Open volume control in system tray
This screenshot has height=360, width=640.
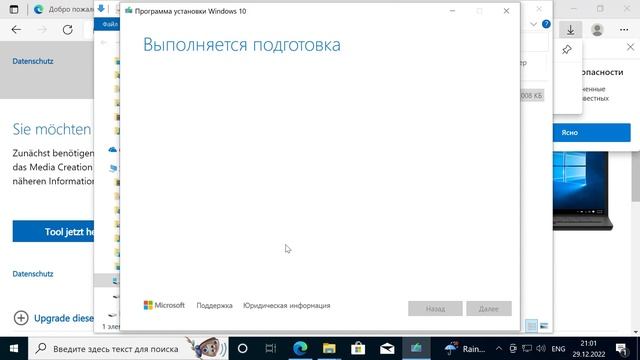tap(541, 349)
